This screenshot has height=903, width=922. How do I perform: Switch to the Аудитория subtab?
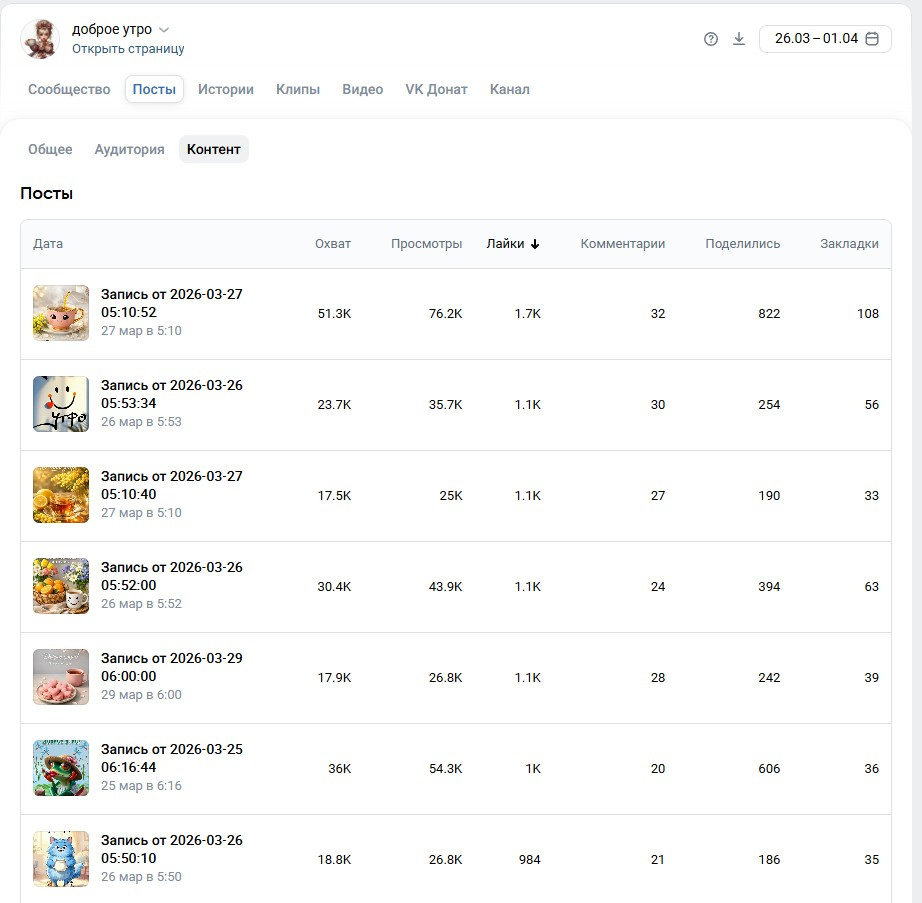coord(129,149)
